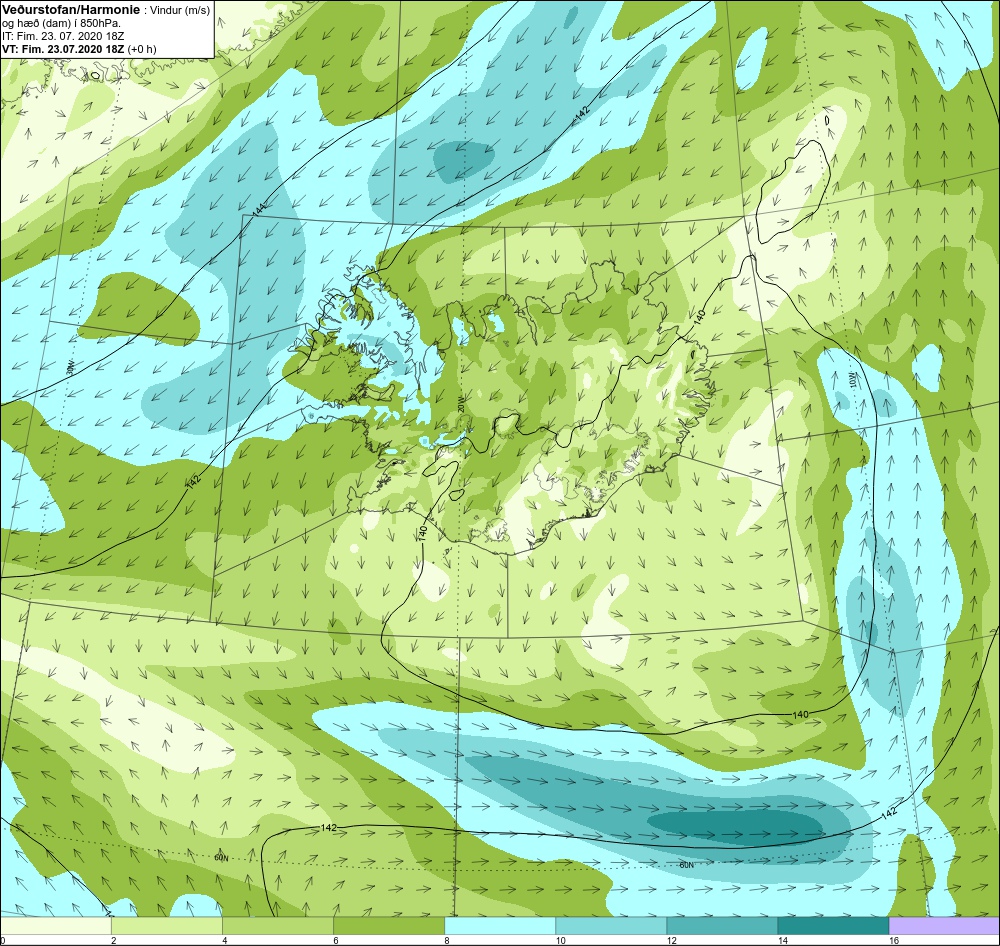The height and width of the screenshot is (946, 1000).
Task: Select the "IT: Fim. 23. 07. 2020 18Z" line
Action: coord(61,36)
